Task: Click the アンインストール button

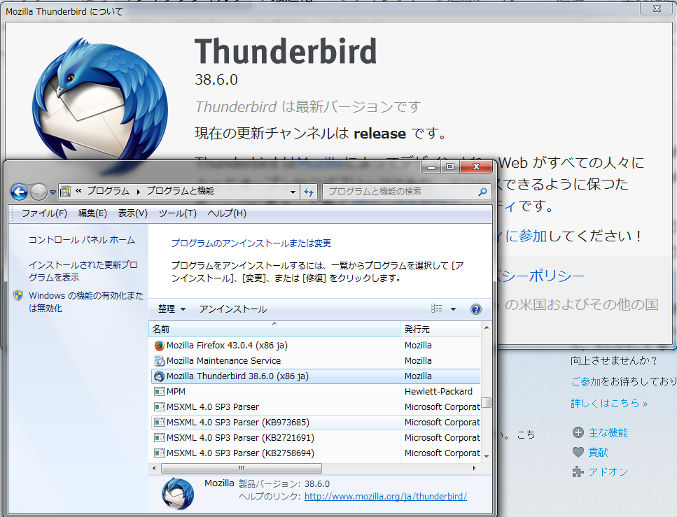Action: tap(233, 310)
